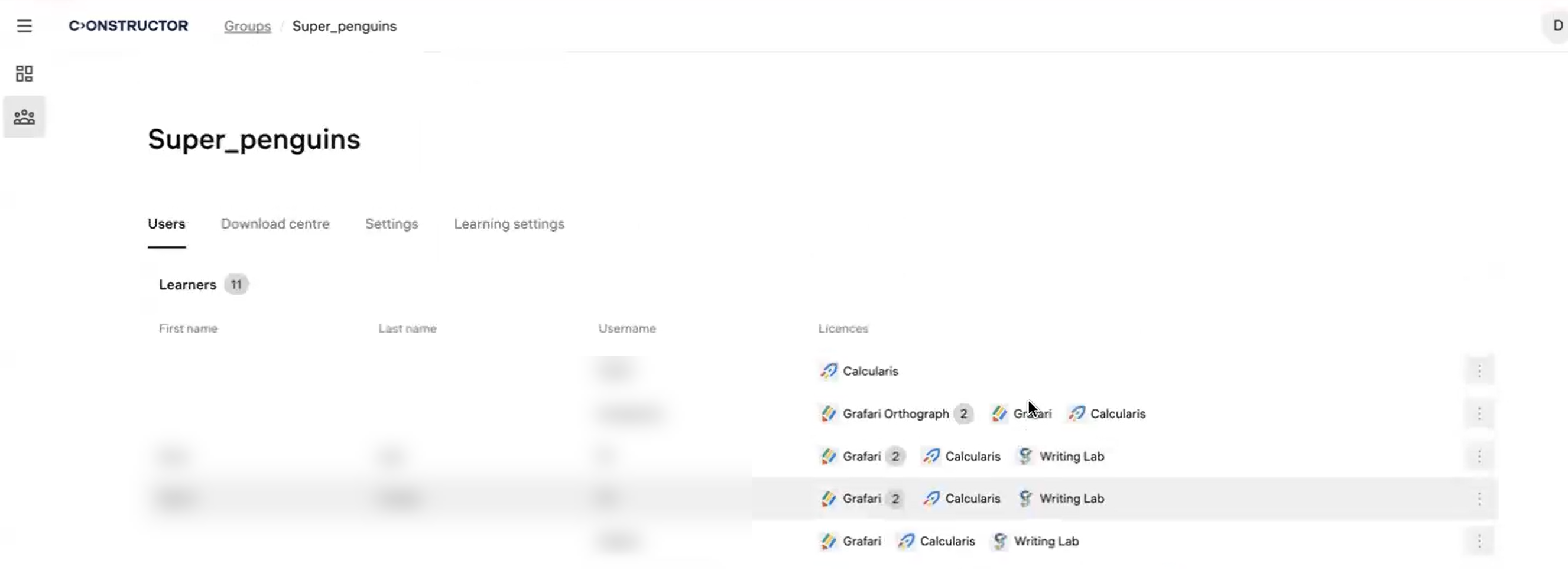This screenshot has height=570, width=1568.
Task: Open three-dot menu for the highlighted row
Action: click(1479, 499)
